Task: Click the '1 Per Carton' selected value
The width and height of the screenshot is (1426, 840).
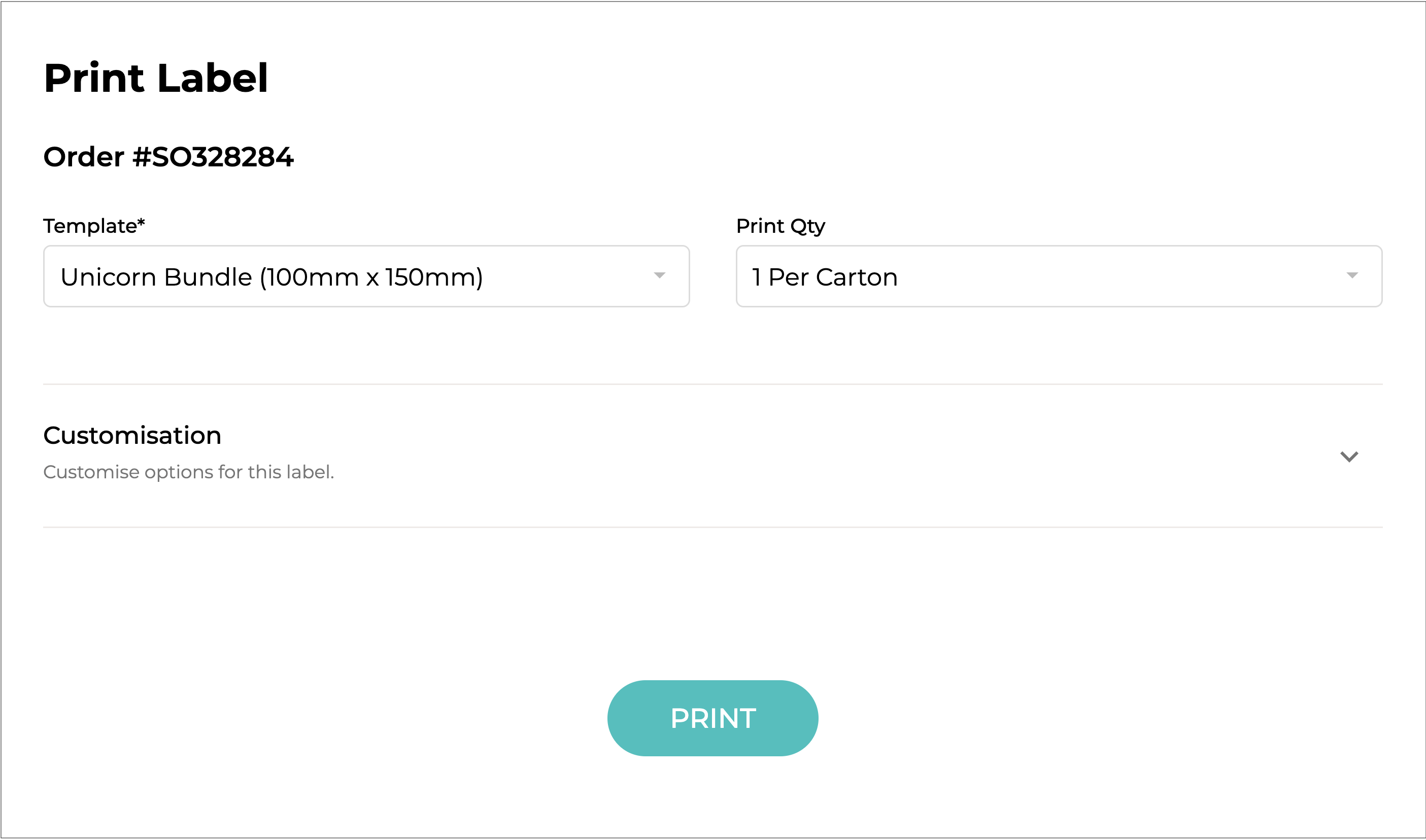Action: [824, 277]
